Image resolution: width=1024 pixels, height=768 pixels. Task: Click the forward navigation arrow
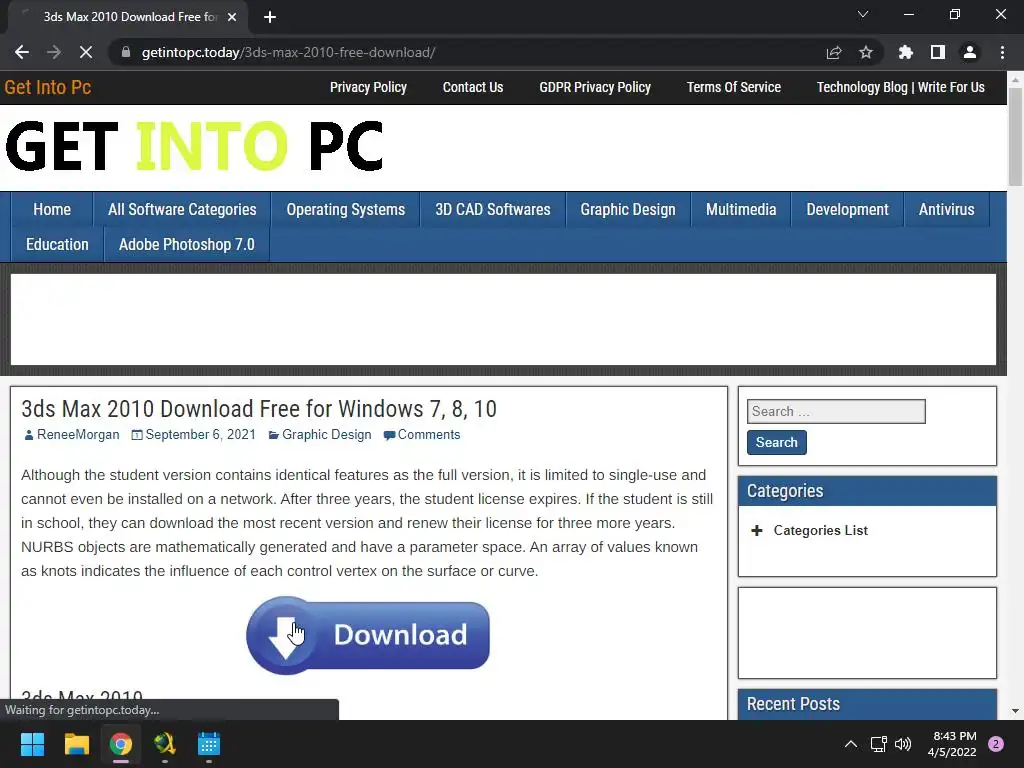point(54,52)
